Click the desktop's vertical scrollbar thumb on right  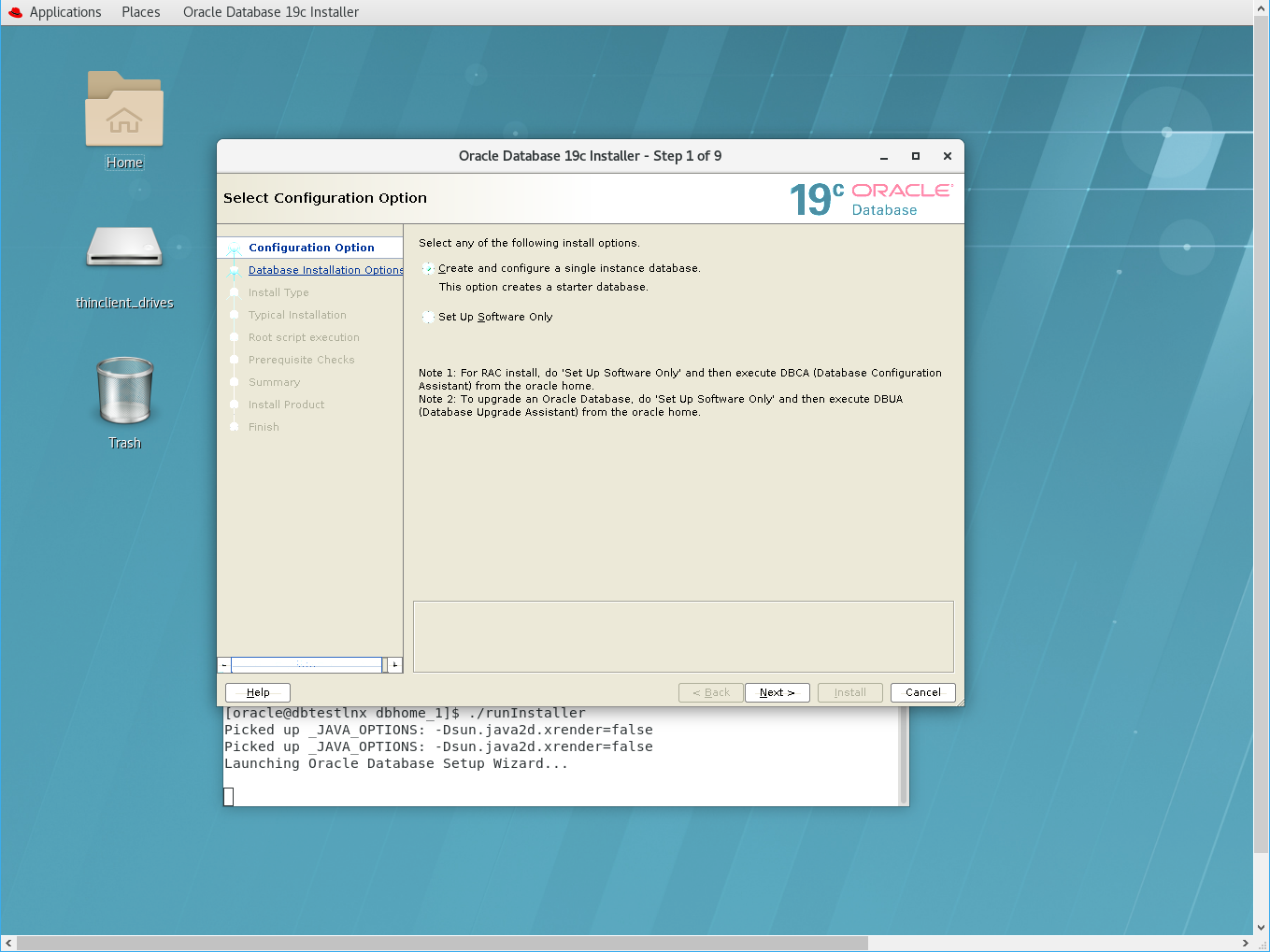coord(1262,434)
